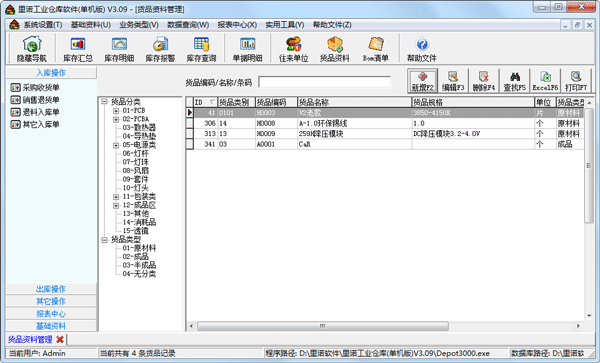Expand the 05-电源类 tree node
600x363 pixels.
pyautogui.click(x=116, y=145)
